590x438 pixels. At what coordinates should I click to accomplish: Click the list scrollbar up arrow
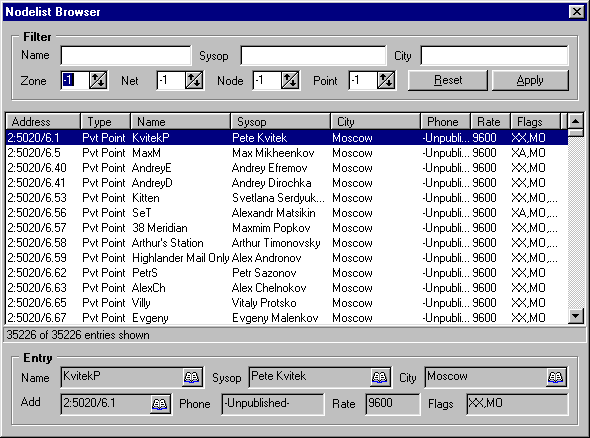(576, 121)
